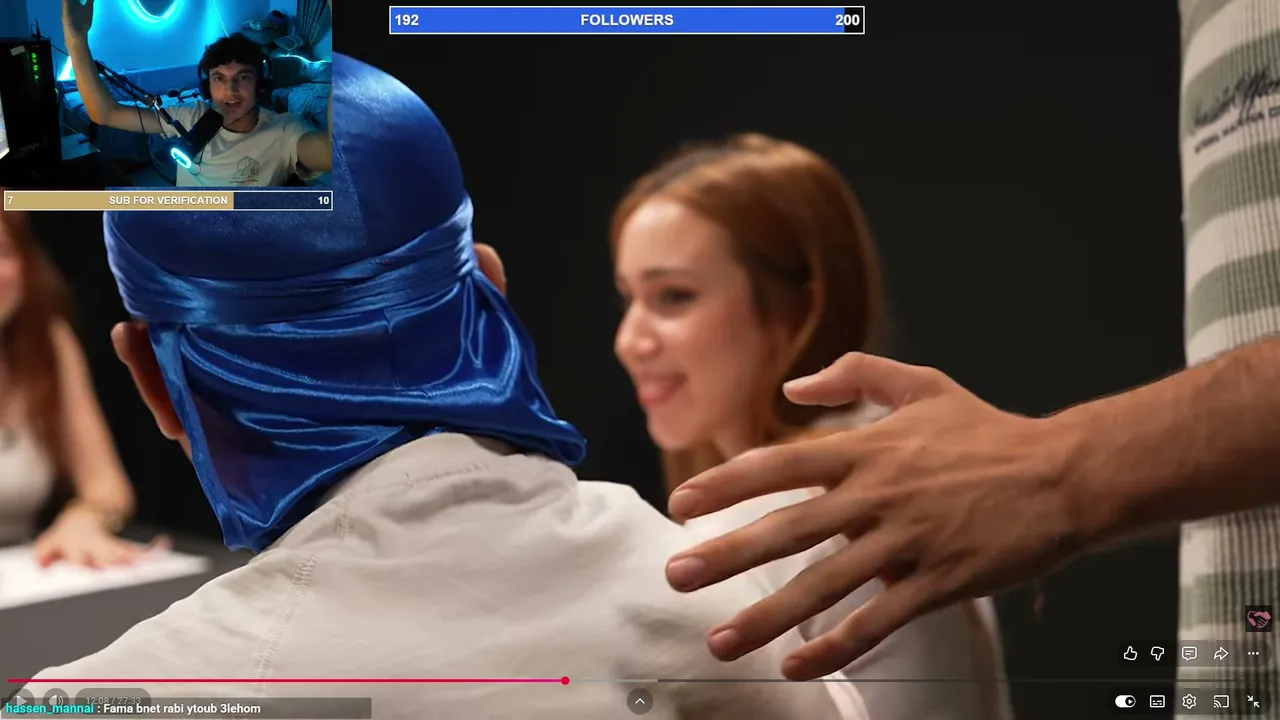Share the video using the arrow icon
This screenshot has width=1280, height=720.
pyautogui.click(x=1221, y=653)
